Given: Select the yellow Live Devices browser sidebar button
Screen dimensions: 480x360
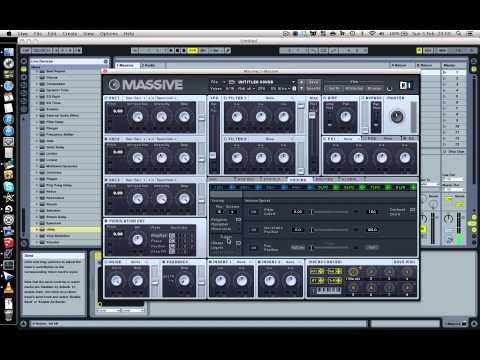Looking at the screenshot, I should click(x=24, y=69).
